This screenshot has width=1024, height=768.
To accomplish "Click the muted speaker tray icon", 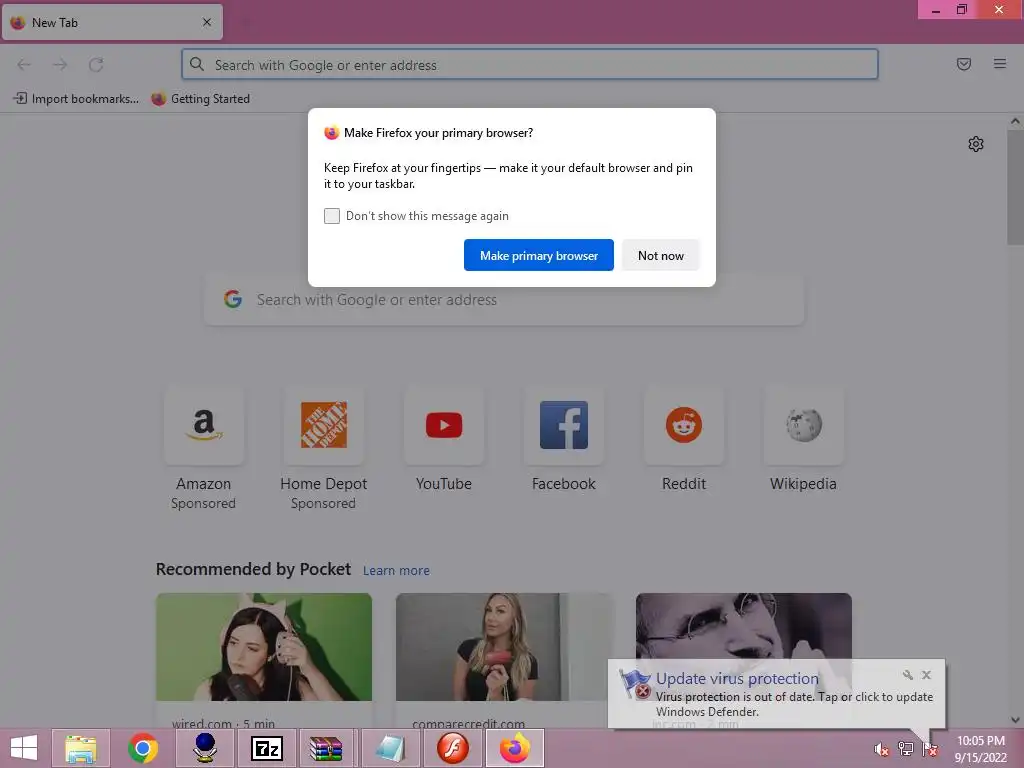I will pyautogui.click(x=882, y=749).
